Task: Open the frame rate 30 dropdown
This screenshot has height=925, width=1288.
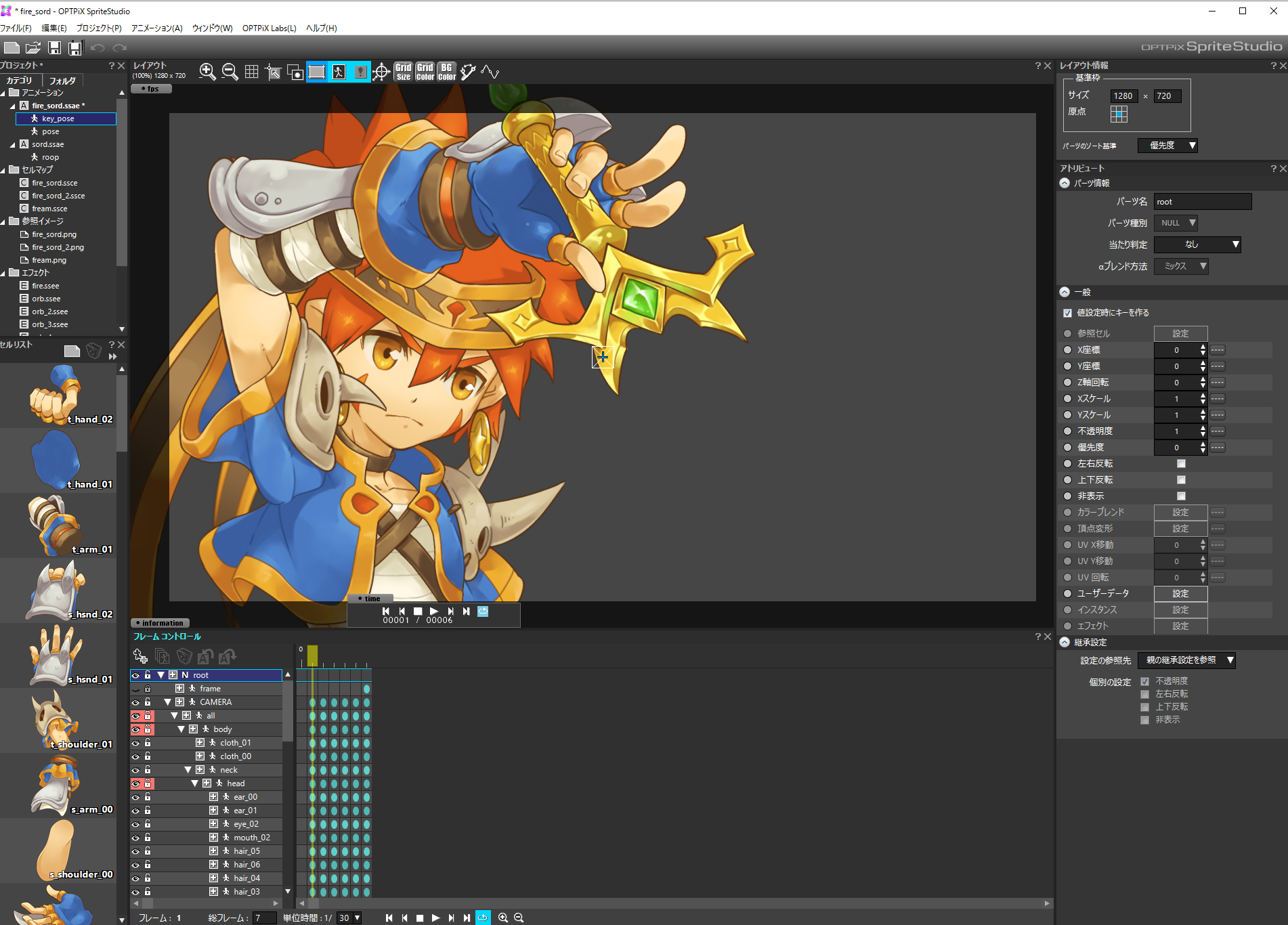Action: 349,918
